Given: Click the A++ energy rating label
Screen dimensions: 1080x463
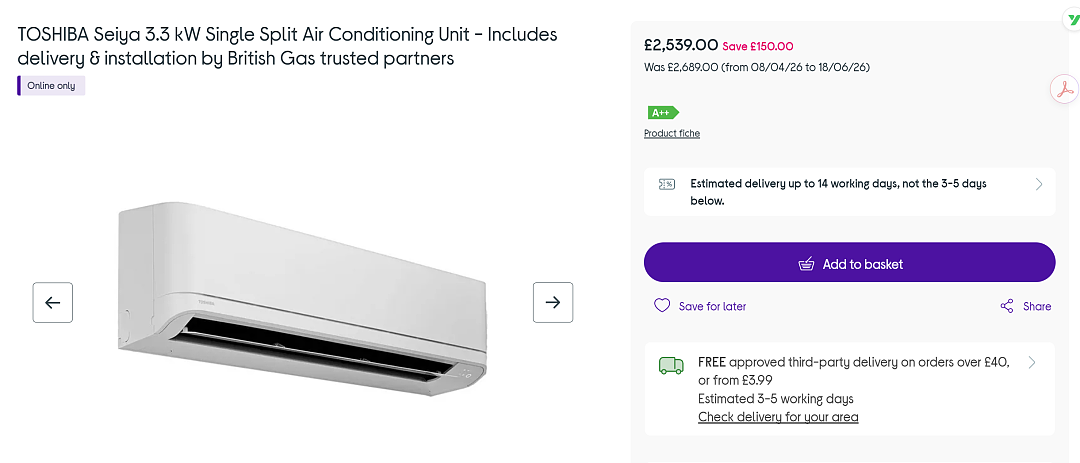Looking at the screenshot, I should tap(663, 112).
